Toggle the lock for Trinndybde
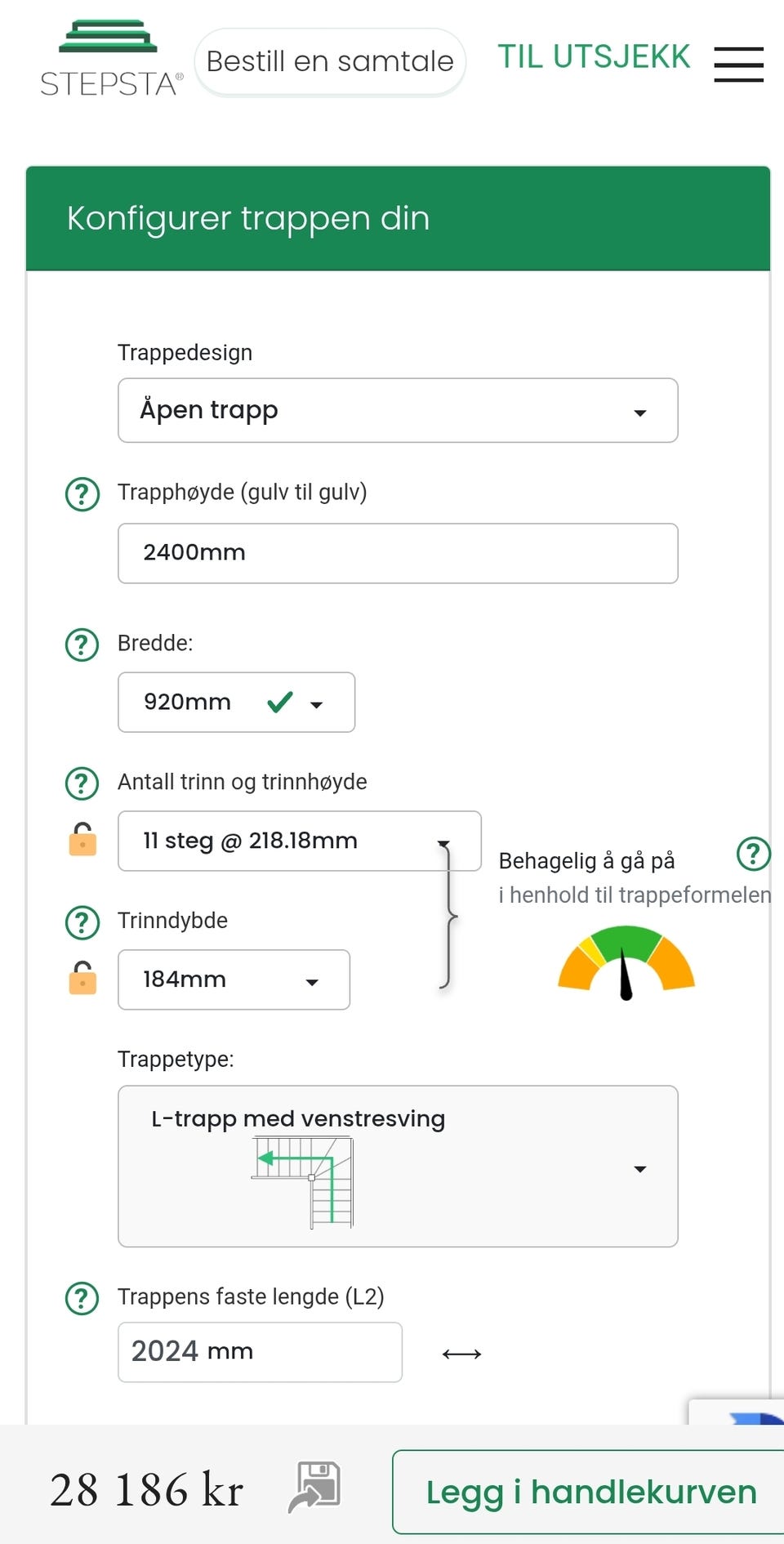The image size is (784, 1544). 82,979
